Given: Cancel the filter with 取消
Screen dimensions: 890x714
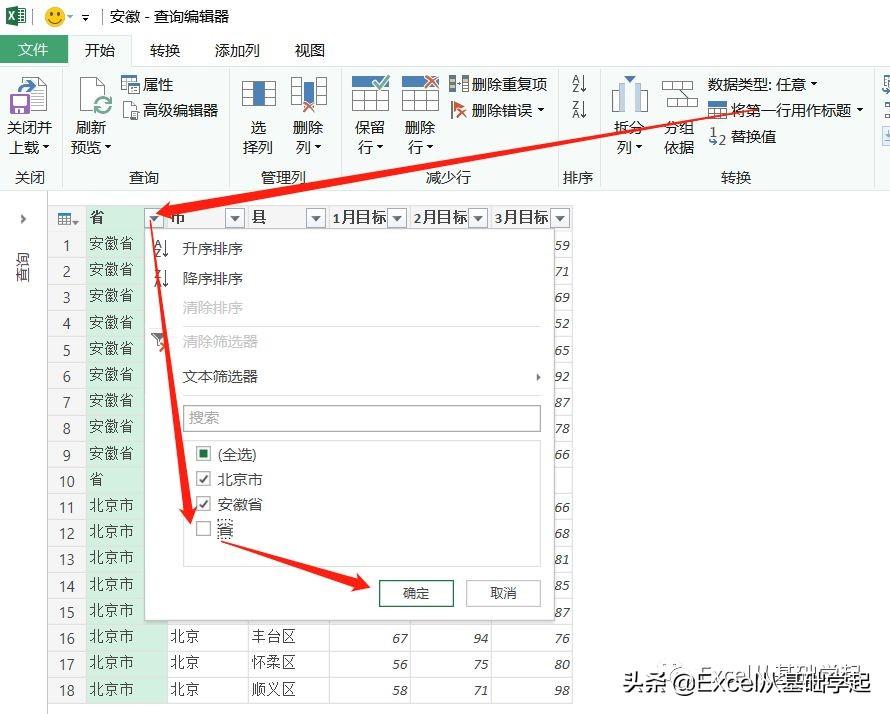Looking at the screenshot, I should click(x=503, y=593).
